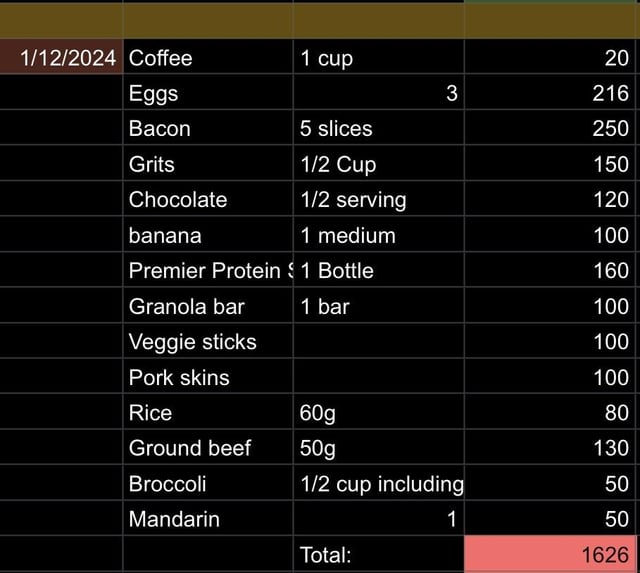Viewport: 640px width, 573px height.
Task: Click the Coffee food name cell
Action: 208,57
